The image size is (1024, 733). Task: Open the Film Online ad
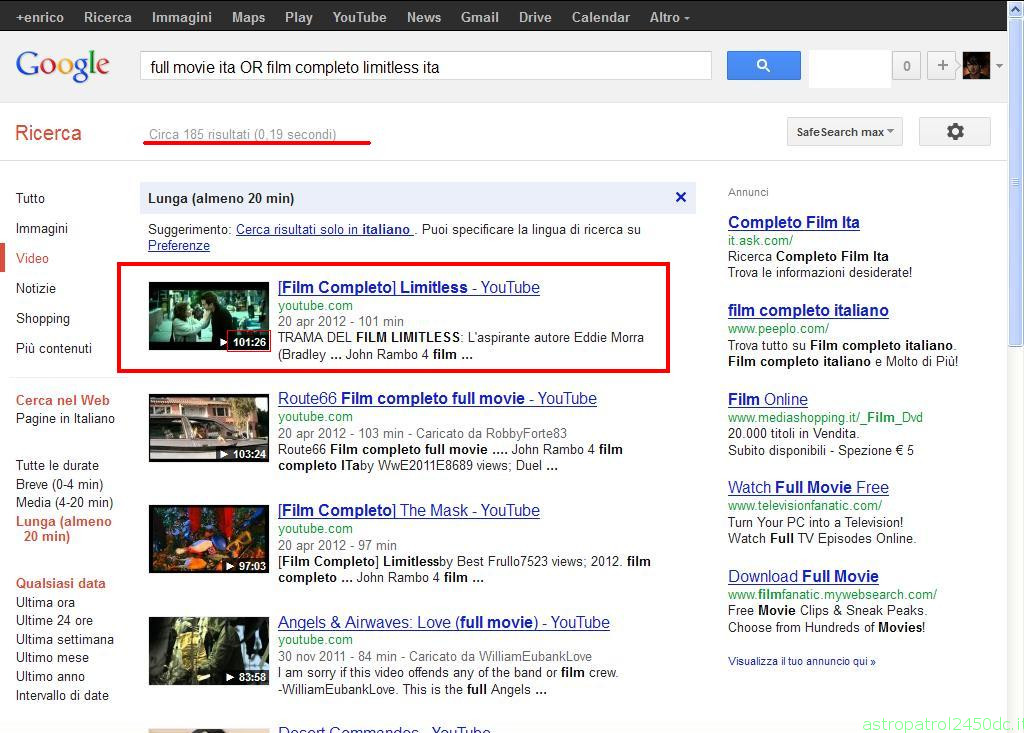tap(768, 399)
